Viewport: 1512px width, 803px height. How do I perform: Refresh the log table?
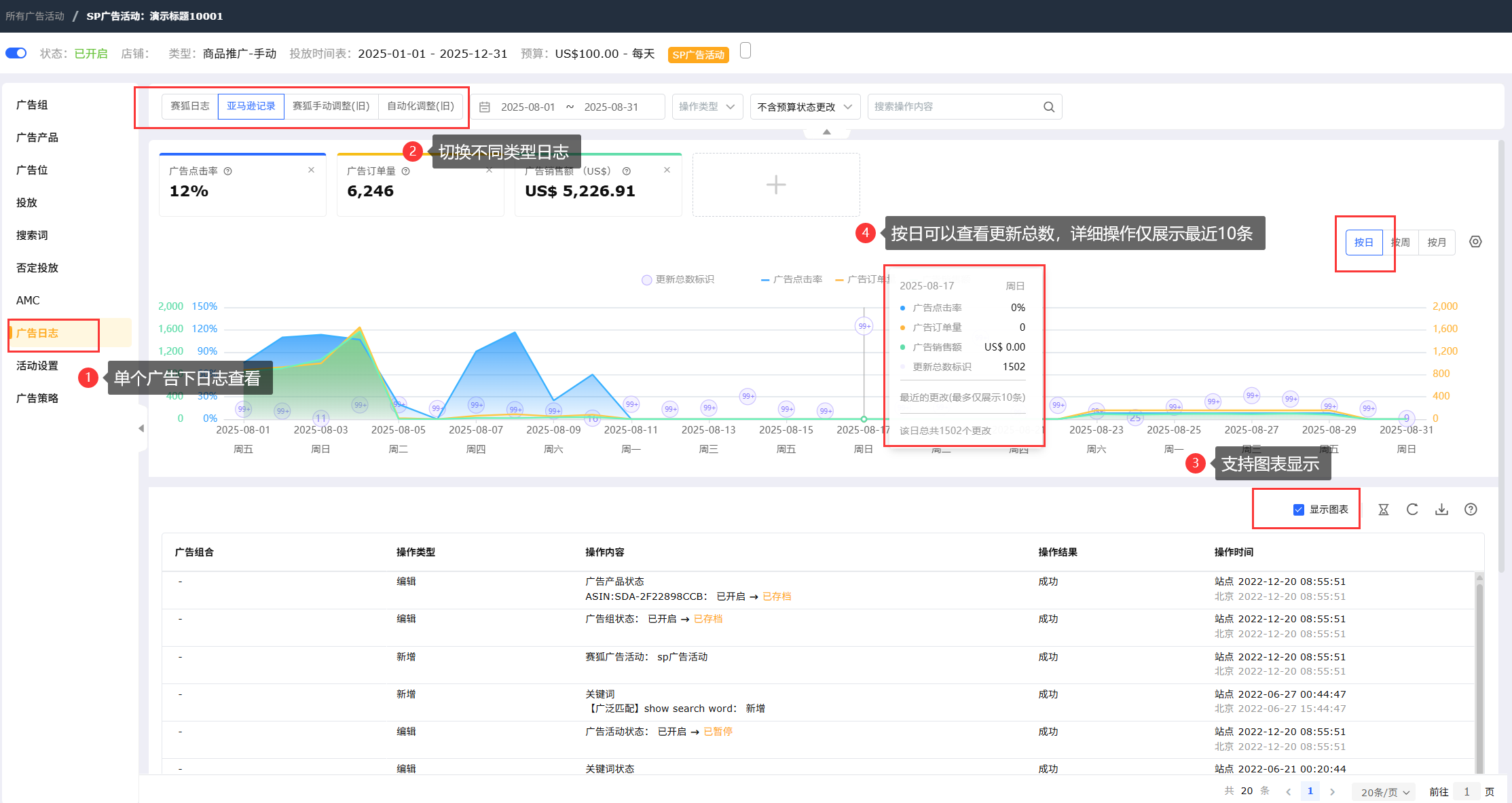[x=1412, y=510]
